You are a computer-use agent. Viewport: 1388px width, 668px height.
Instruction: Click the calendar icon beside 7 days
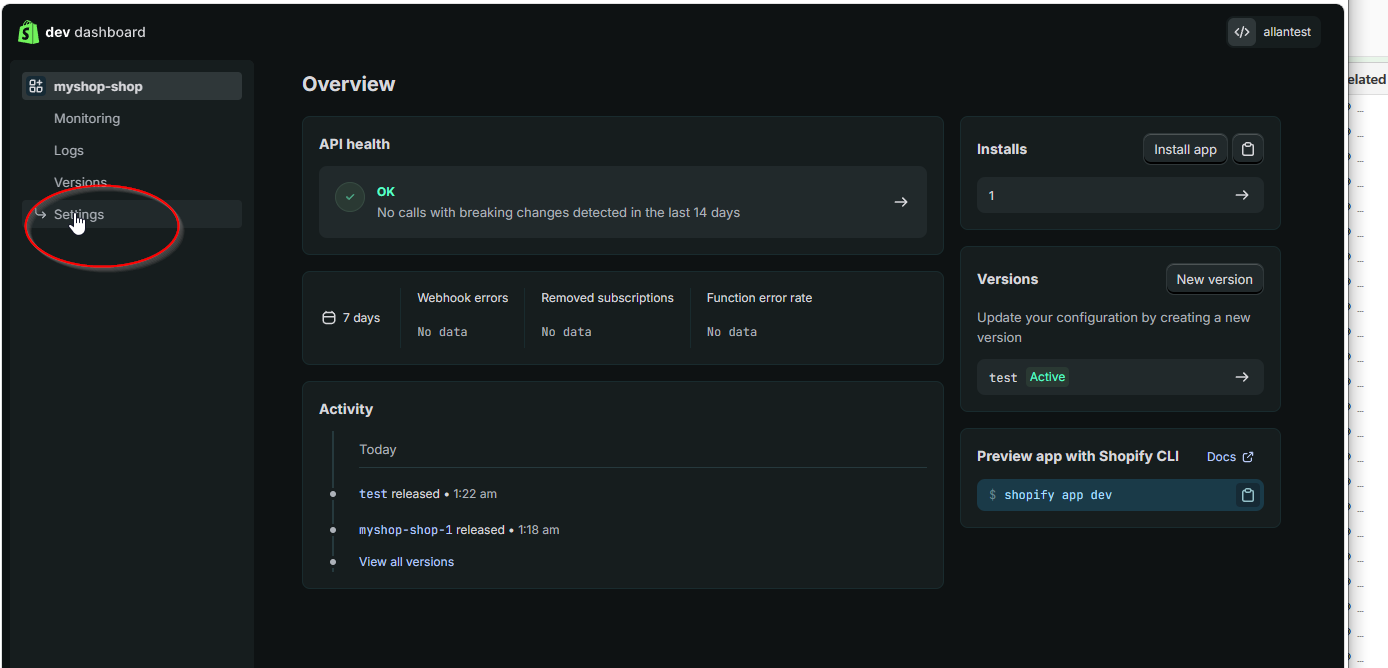(x=328, y=317)
